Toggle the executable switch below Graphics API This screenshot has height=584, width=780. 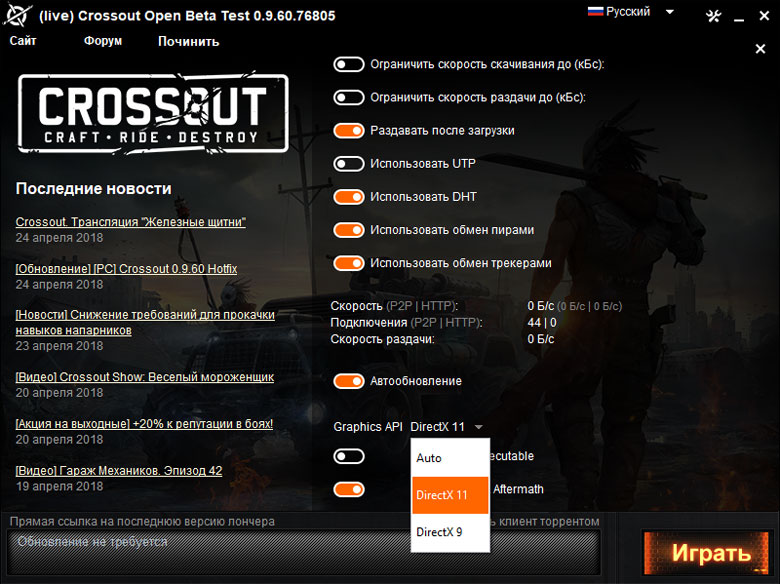tap(349, 456)
